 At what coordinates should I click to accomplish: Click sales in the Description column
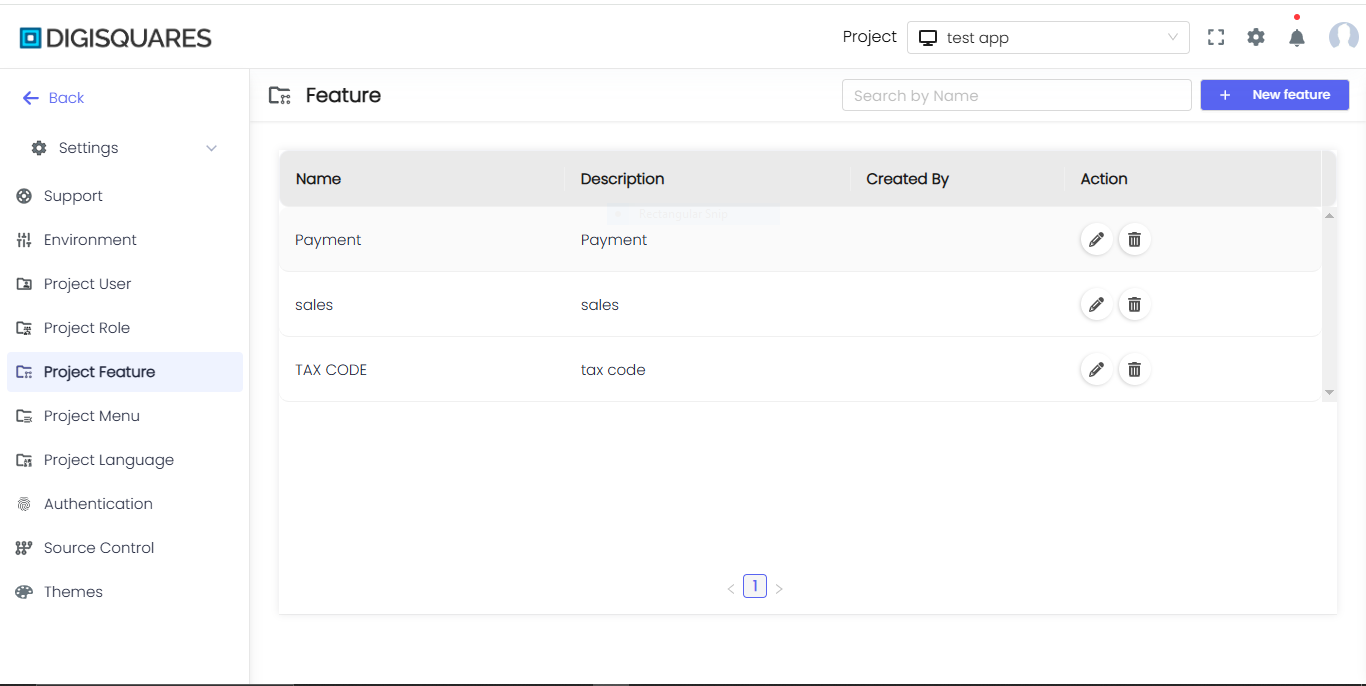(x=600, y=305)
